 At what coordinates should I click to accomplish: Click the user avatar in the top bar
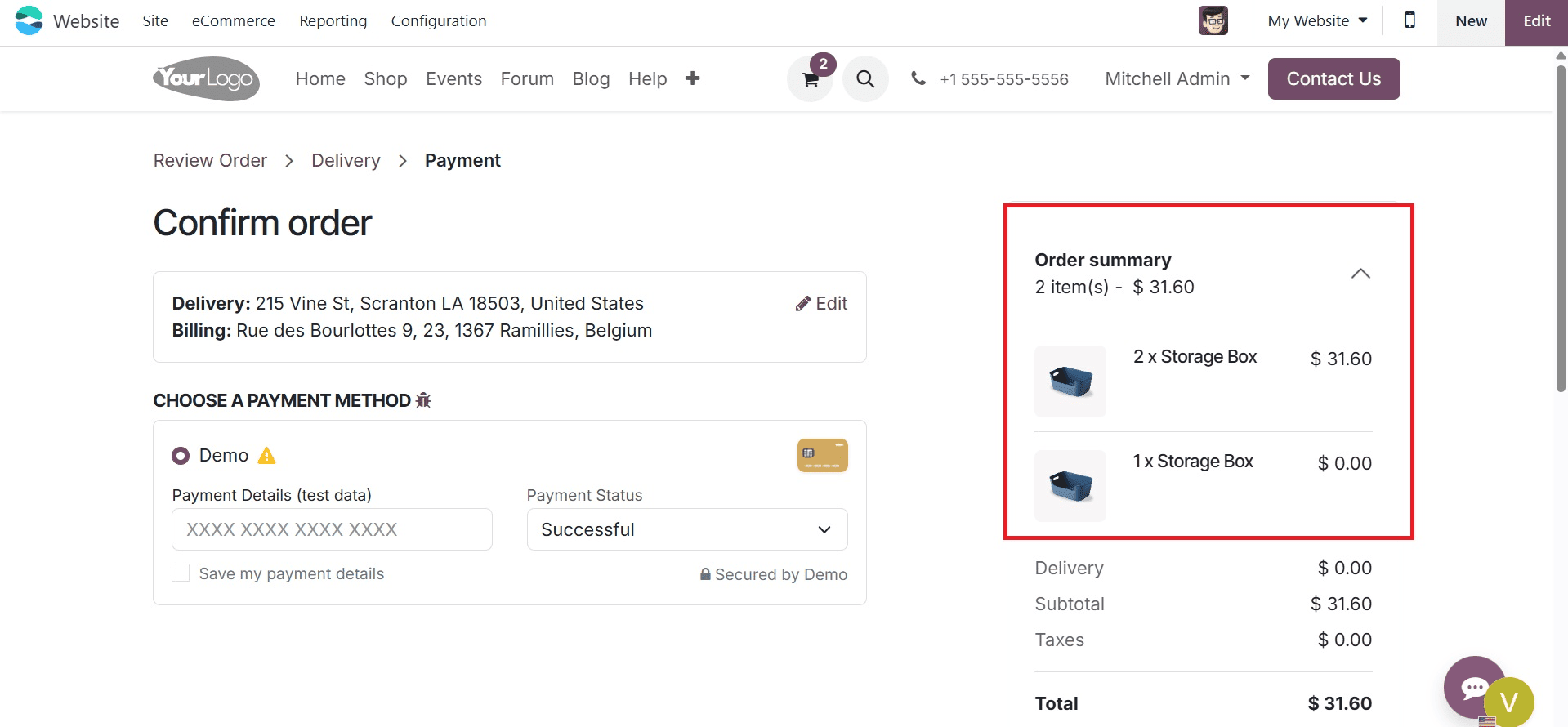coord(1213,20)
